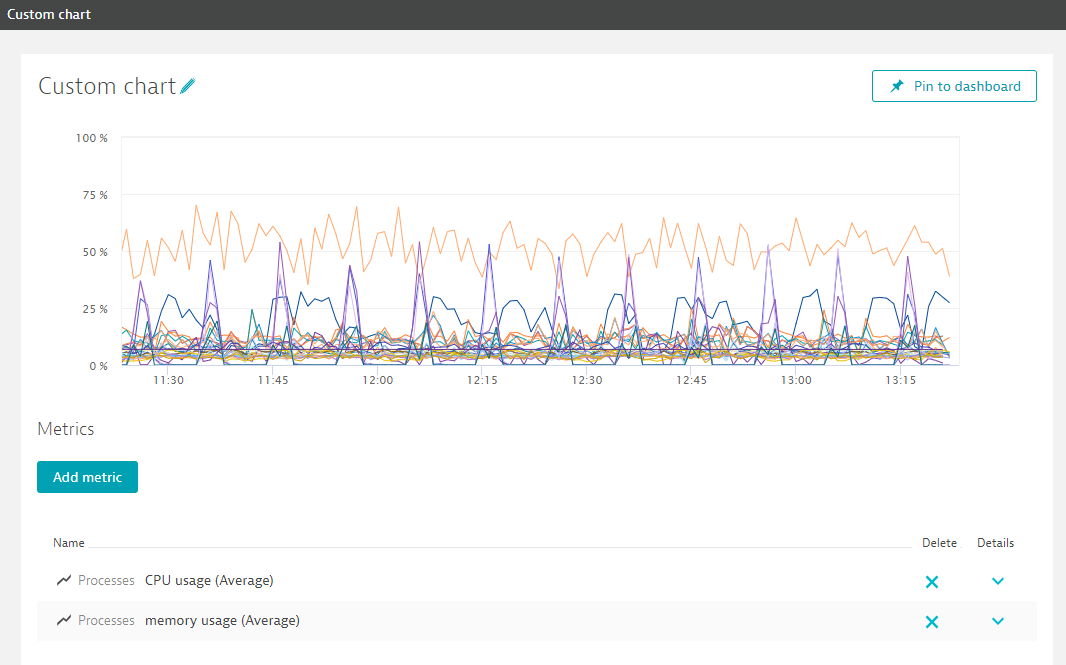Image resolution: width=1066 pixels, height=665 pixels.
Task: Click the Metrics section heading
Action: pyautogui.click(x=66, y=429)
